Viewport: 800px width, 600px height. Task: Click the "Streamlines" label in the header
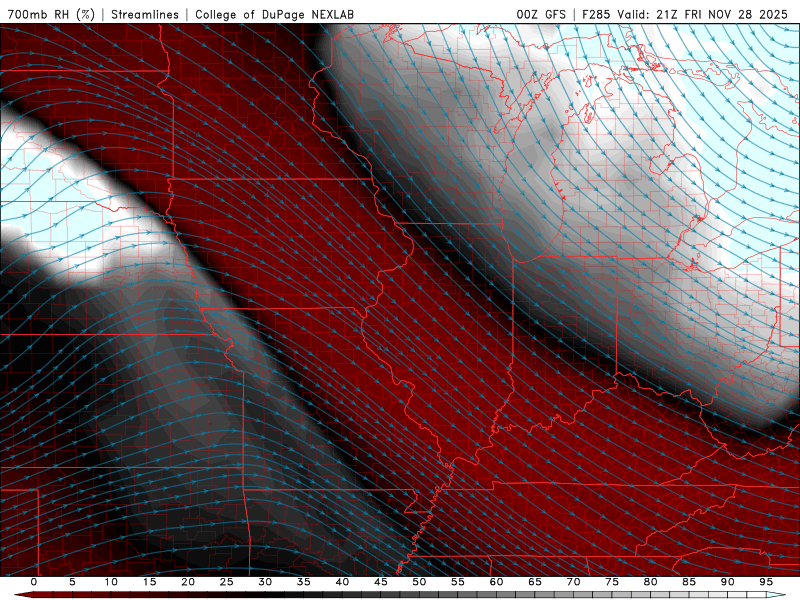145,14
